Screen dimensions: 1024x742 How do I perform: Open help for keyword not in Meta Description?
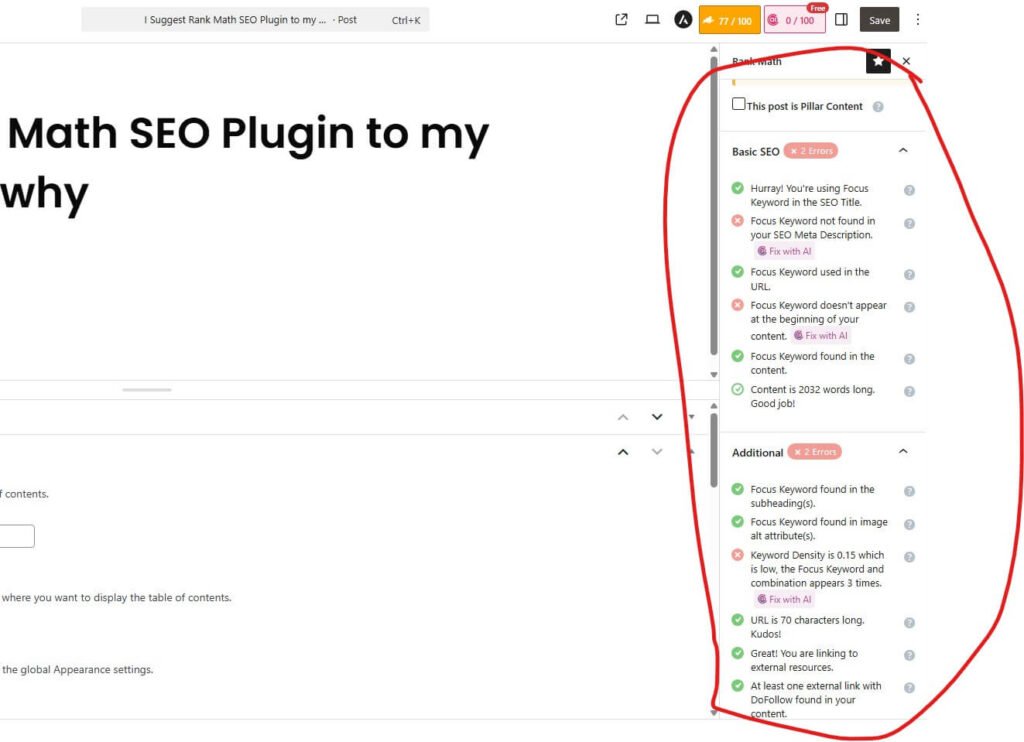click(909, 223)
